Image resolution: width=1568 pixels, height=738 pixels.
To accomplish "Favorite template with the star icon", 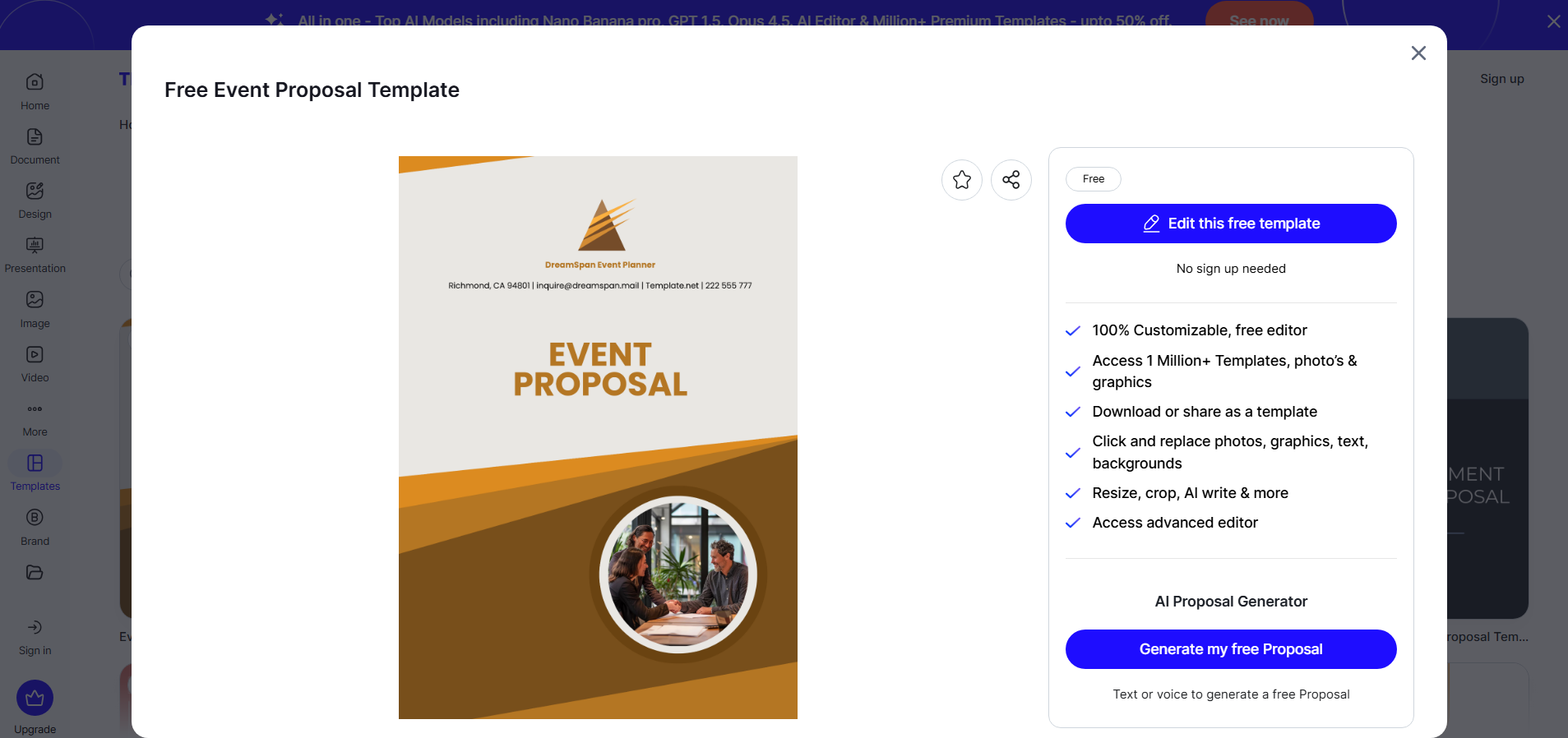I will [x=962, y=180].
